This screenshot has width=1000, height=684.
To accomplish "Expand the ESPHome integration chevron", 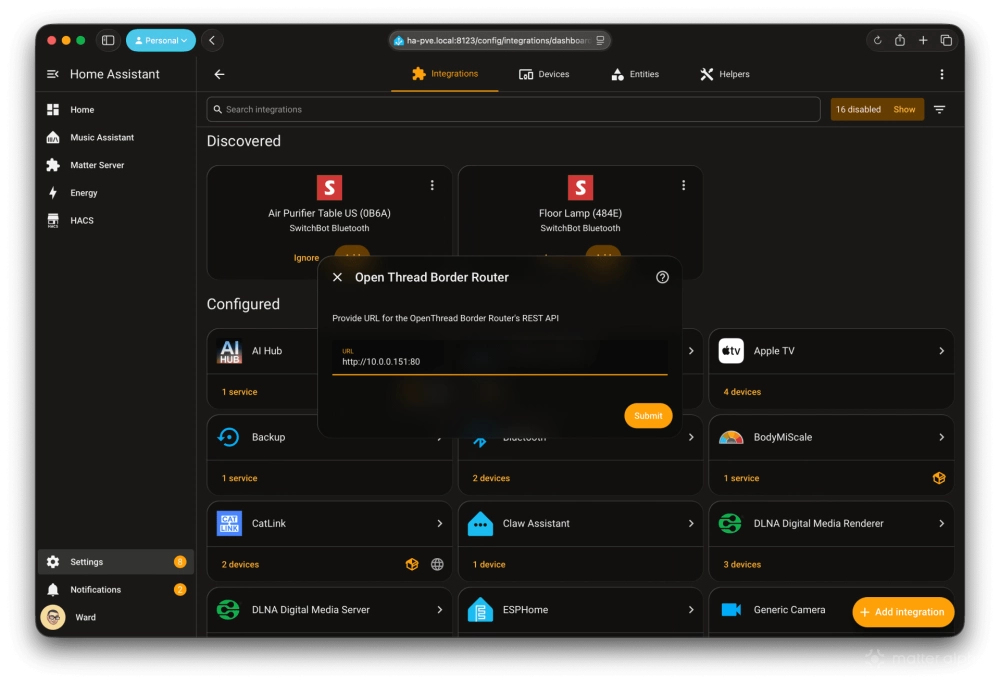I will point(691,610).
